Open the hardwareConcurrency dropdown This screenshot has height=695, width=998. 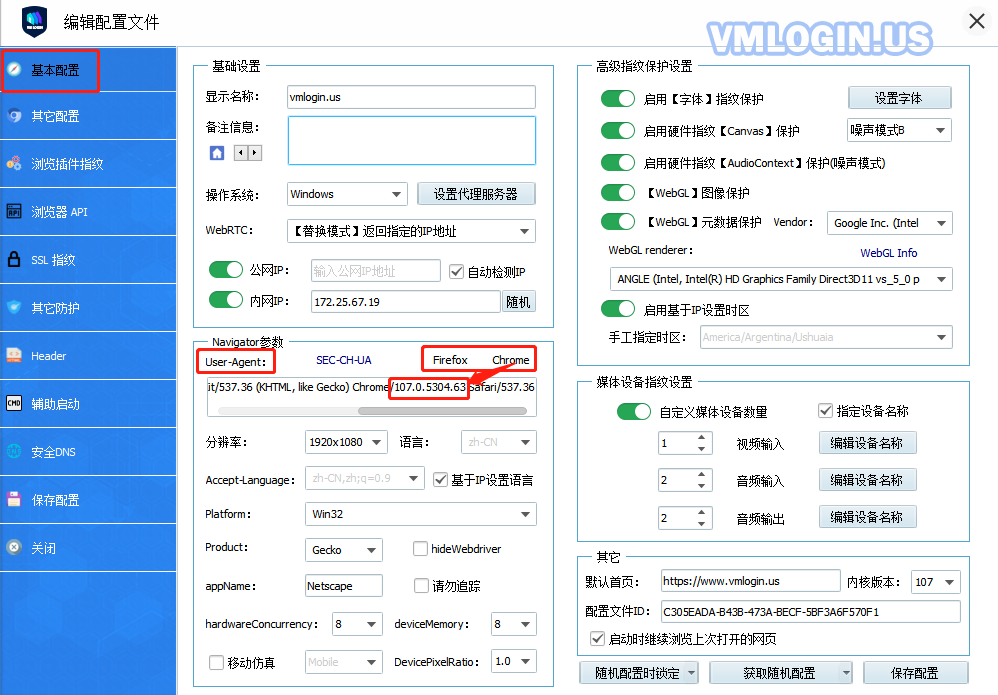pyautogui.click(x=357, y=624)
